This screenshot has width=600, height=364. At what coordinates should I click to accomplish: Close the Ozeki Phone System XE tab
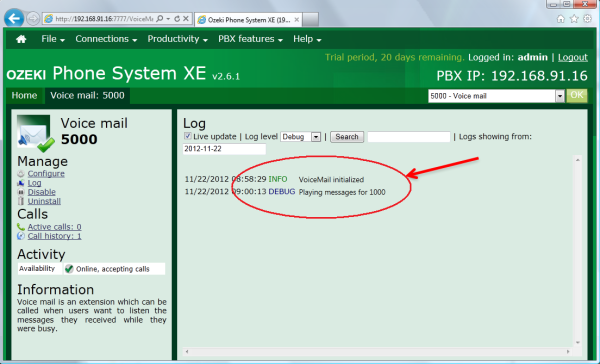(297, 20)
